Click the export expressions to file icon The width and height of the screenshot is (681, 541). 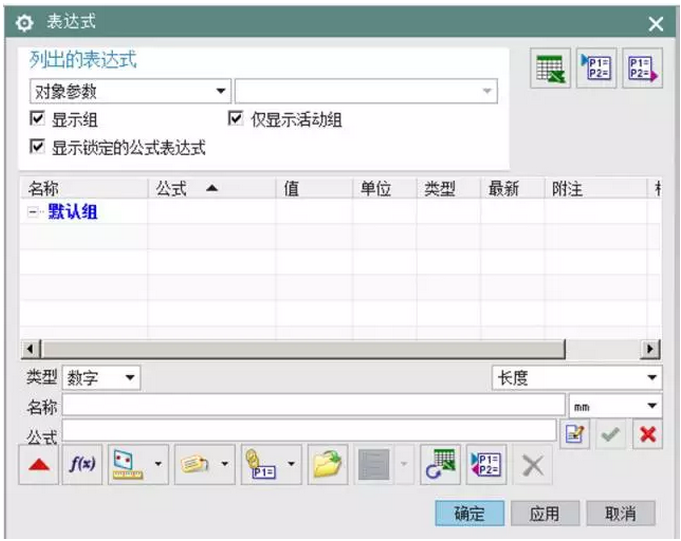point(642,69)
